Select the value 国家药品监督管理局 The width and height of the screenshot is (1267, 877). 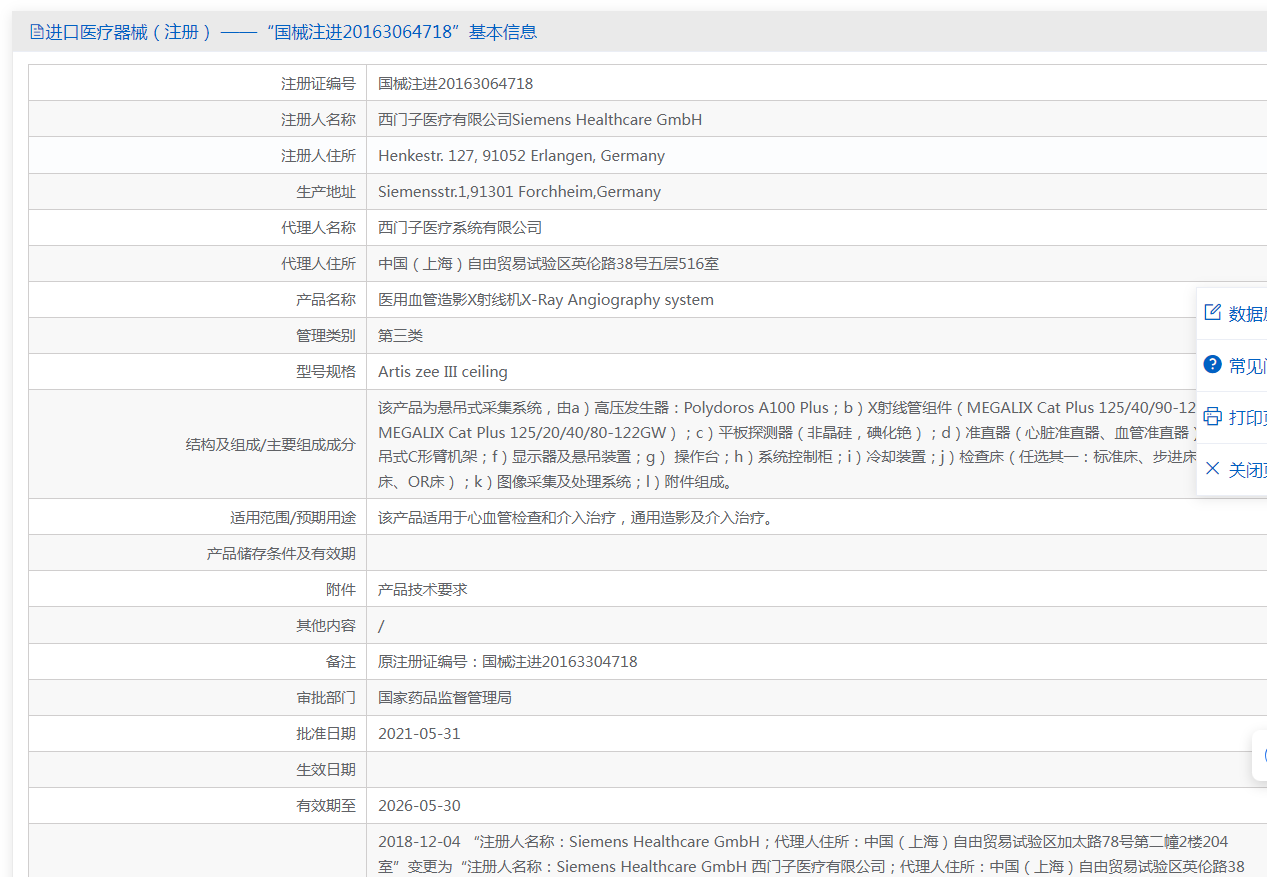pos(445,698)
